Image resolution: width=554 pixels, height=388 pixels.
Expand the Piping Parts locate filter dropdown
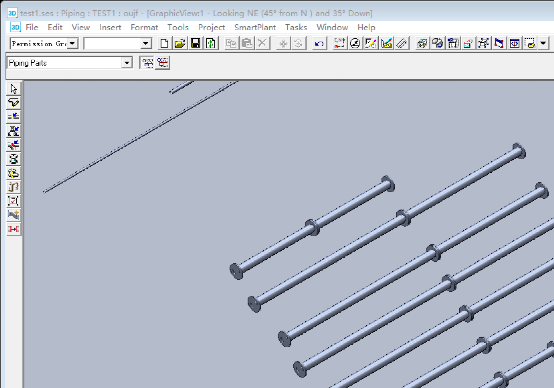click(x=126, y=63)
